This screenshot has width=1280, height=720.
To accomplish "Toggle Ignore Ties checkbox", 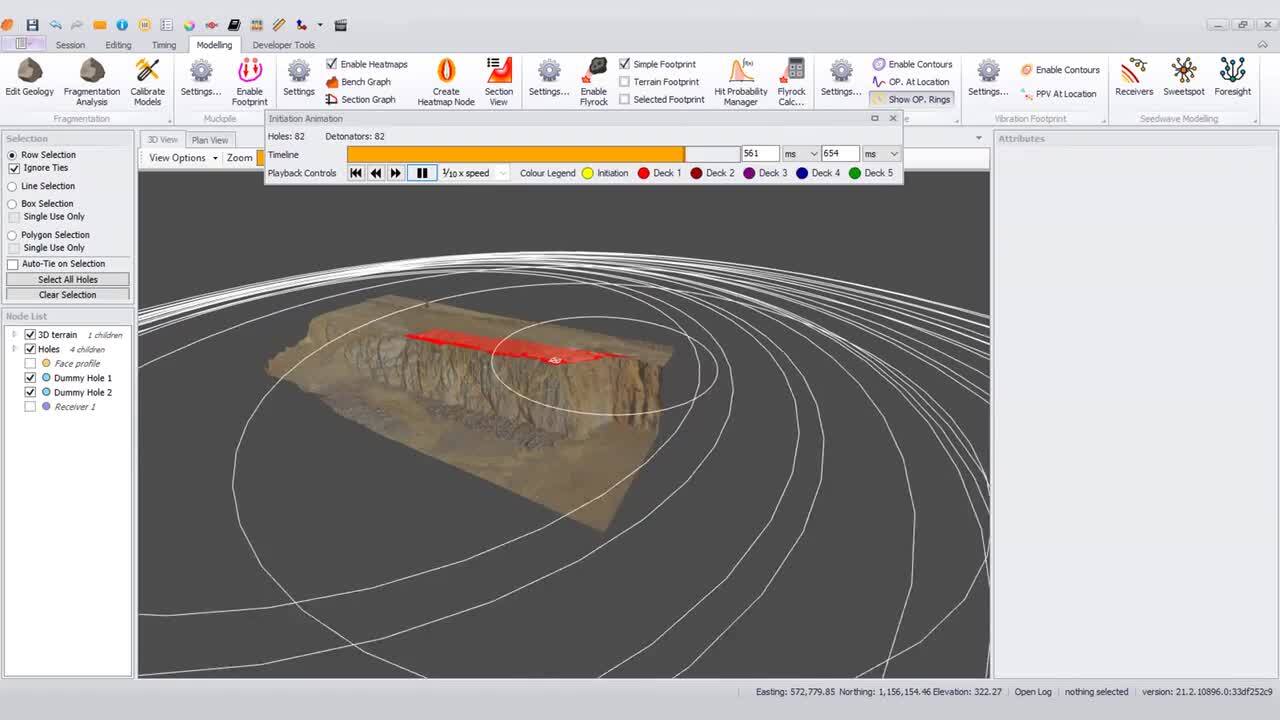I will [13, 168].
